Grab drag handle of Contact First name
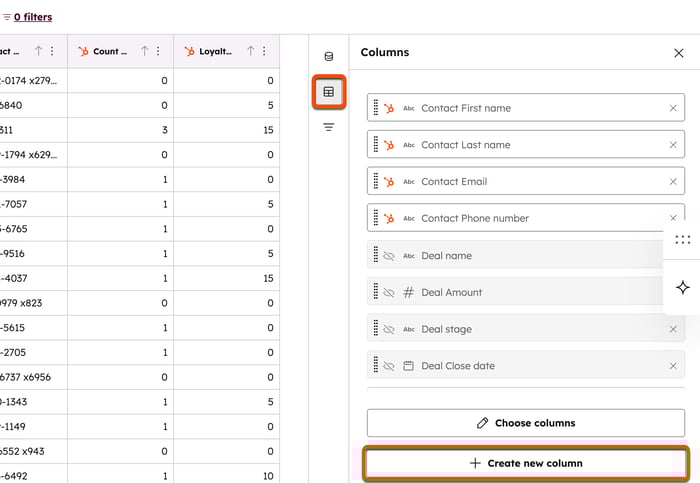Image resolution: width=700 pixels, height=483 pixels. tap(375, 108)
